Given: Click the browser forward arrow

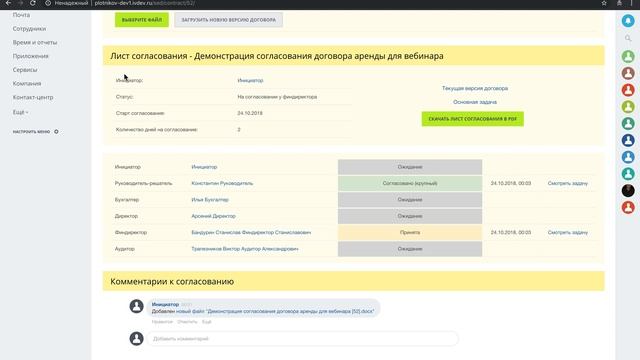Looking at the screenshot, I should [20, 3].
